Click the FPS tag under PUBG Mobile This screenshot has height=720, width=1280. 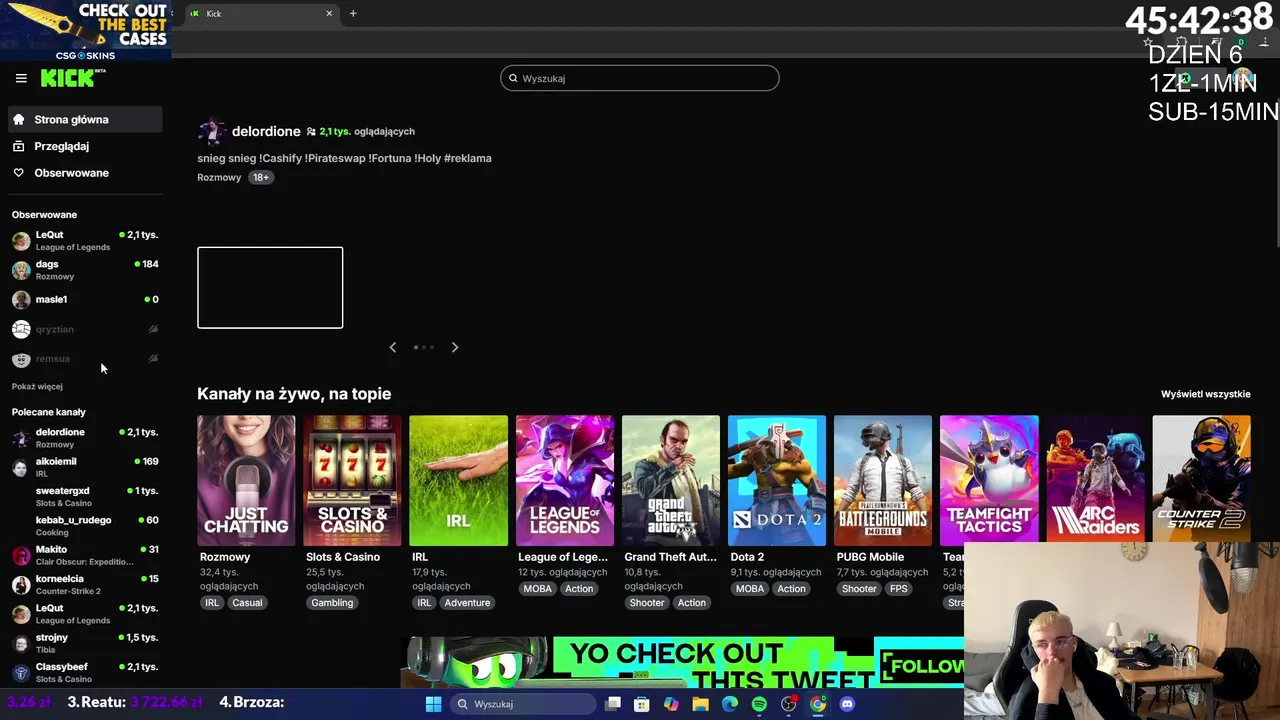coord(899,589)
